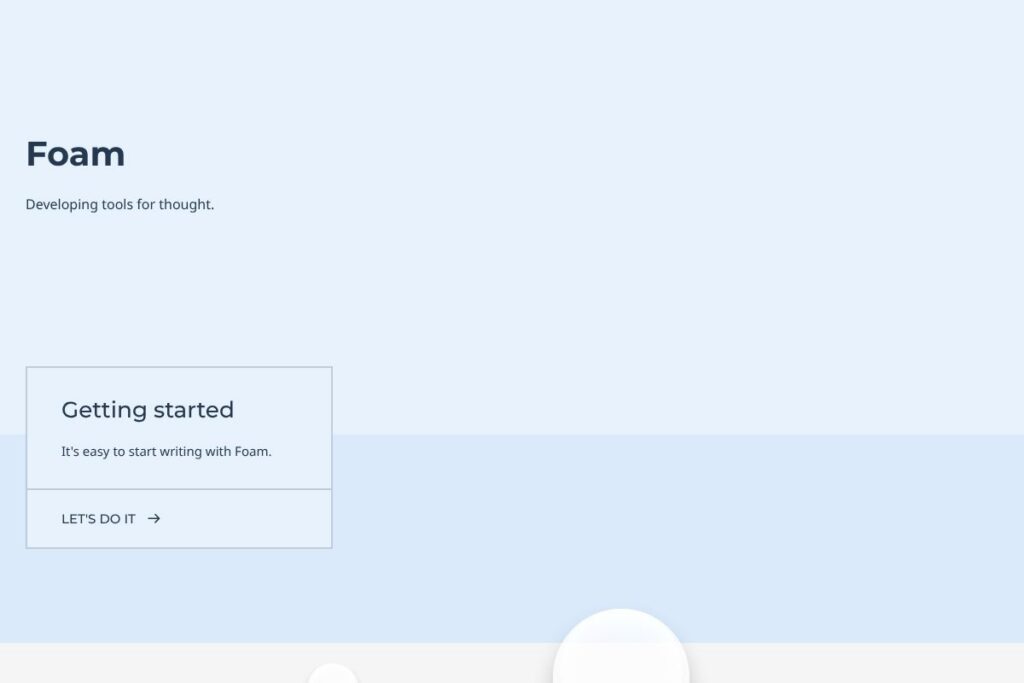Select the Getting started card heading
This screenshot has width=1024, height=683.
tap(148, 410)
